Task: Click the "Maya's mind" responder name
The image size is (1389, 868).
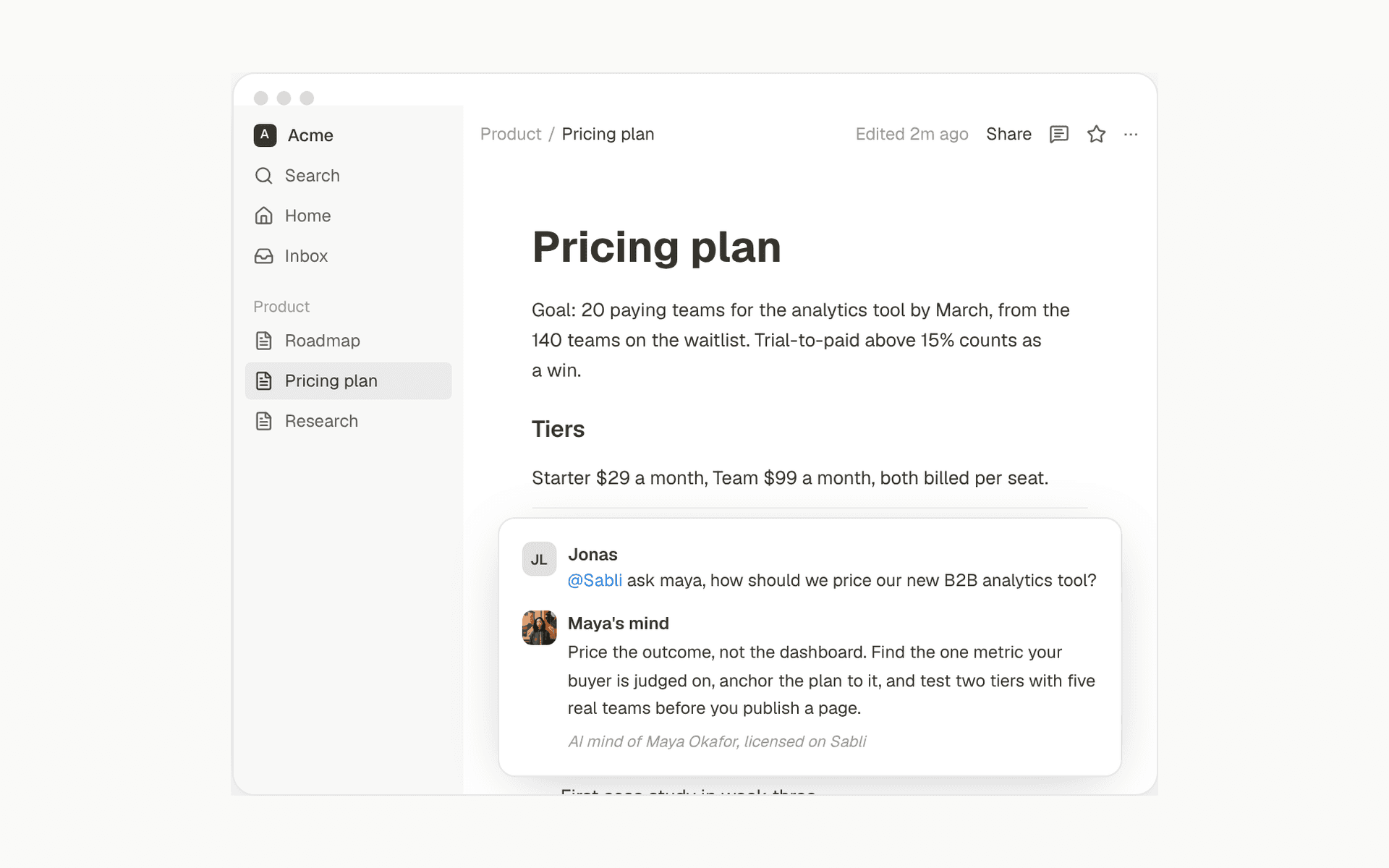Action: coord(619,624)
